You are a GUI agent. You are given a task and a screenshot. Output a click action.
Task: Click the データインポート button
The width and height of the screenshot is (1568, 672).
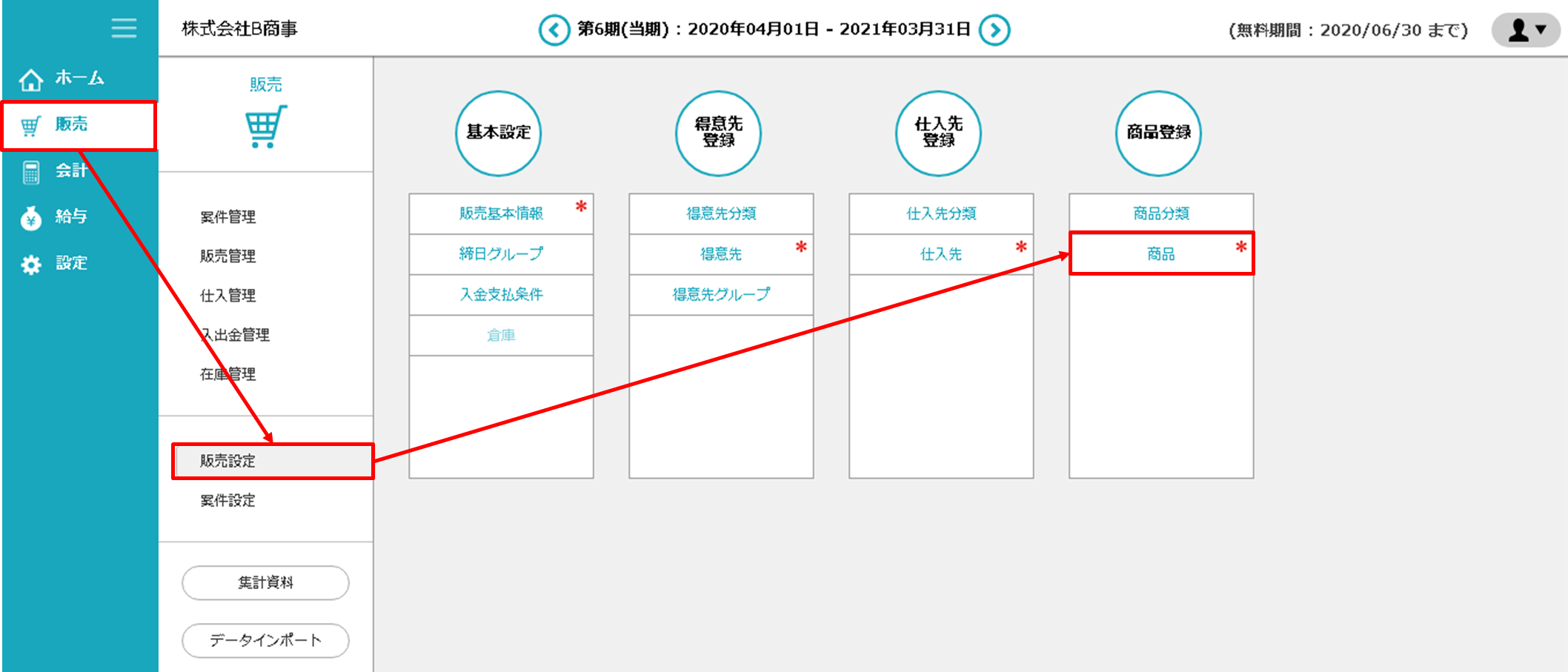click(x=265, y=641)
